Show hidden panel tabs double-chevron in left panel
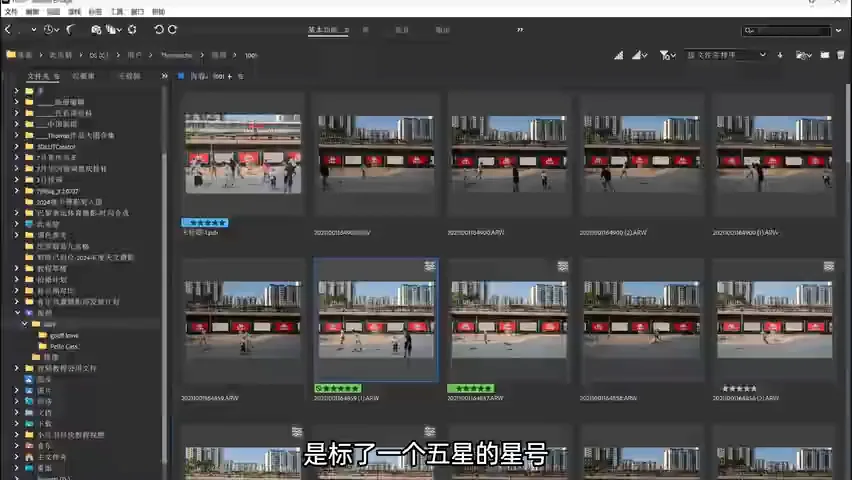This screenshot has width=852, height=480. pyautogui.click(x=164, y=76)
